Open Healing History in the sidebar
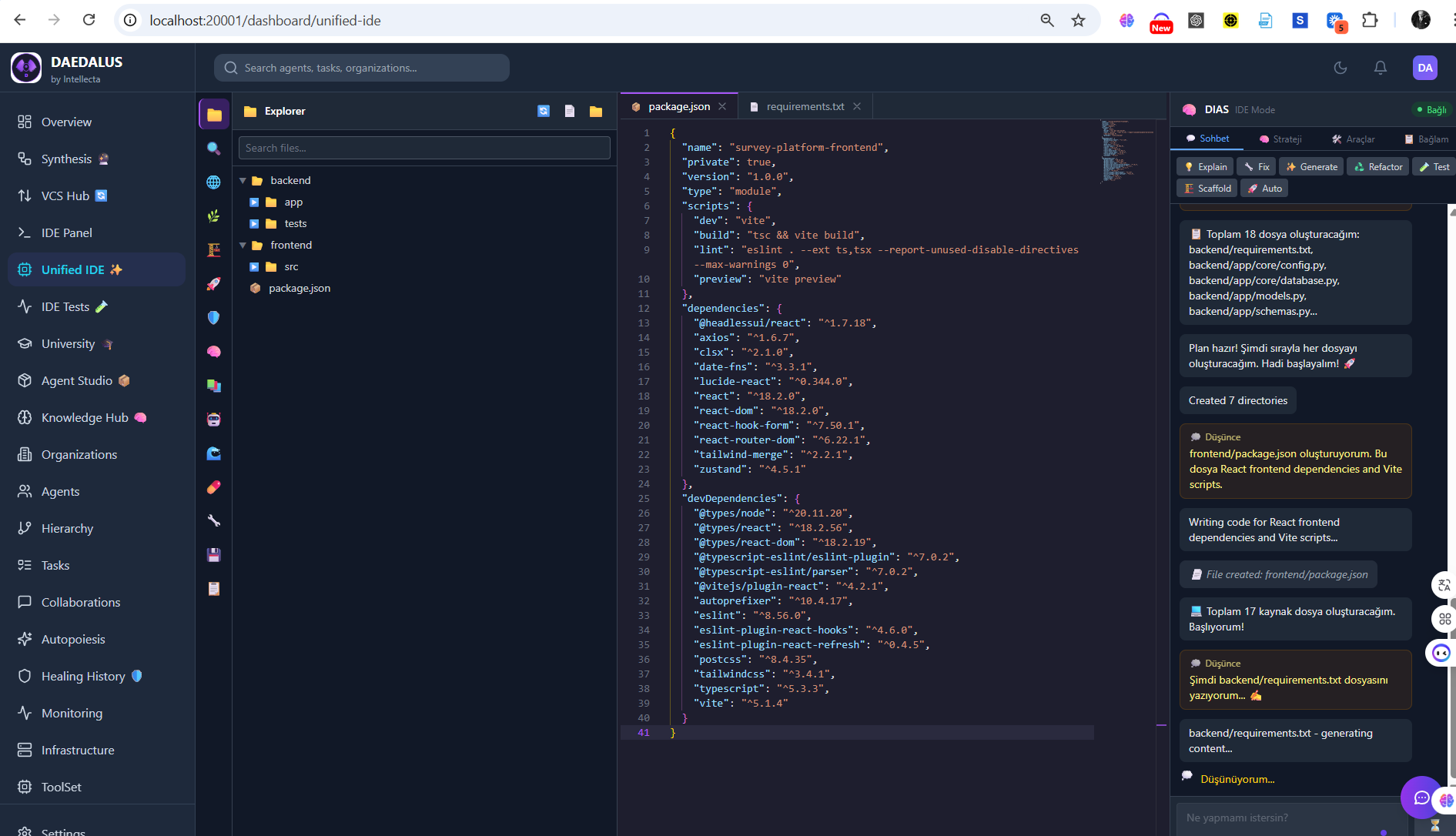This screenshot has width=1456, height=836. click(x=97, y=676)
